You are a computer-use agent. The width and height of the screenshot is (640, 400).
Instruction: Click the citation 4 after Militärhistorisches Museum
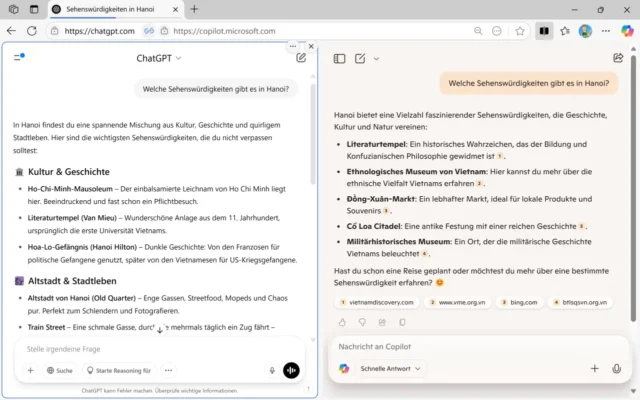click(424, 254)
